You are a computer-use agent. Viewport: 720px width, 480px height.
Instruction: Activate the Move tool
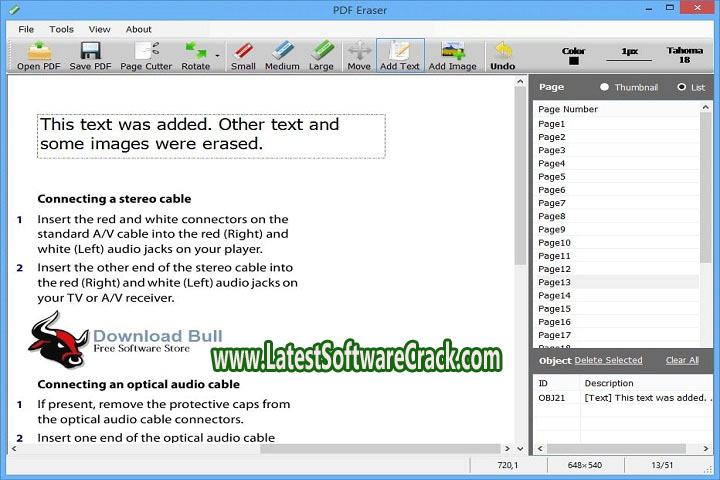pyautogui.click(x=359, y=56)
